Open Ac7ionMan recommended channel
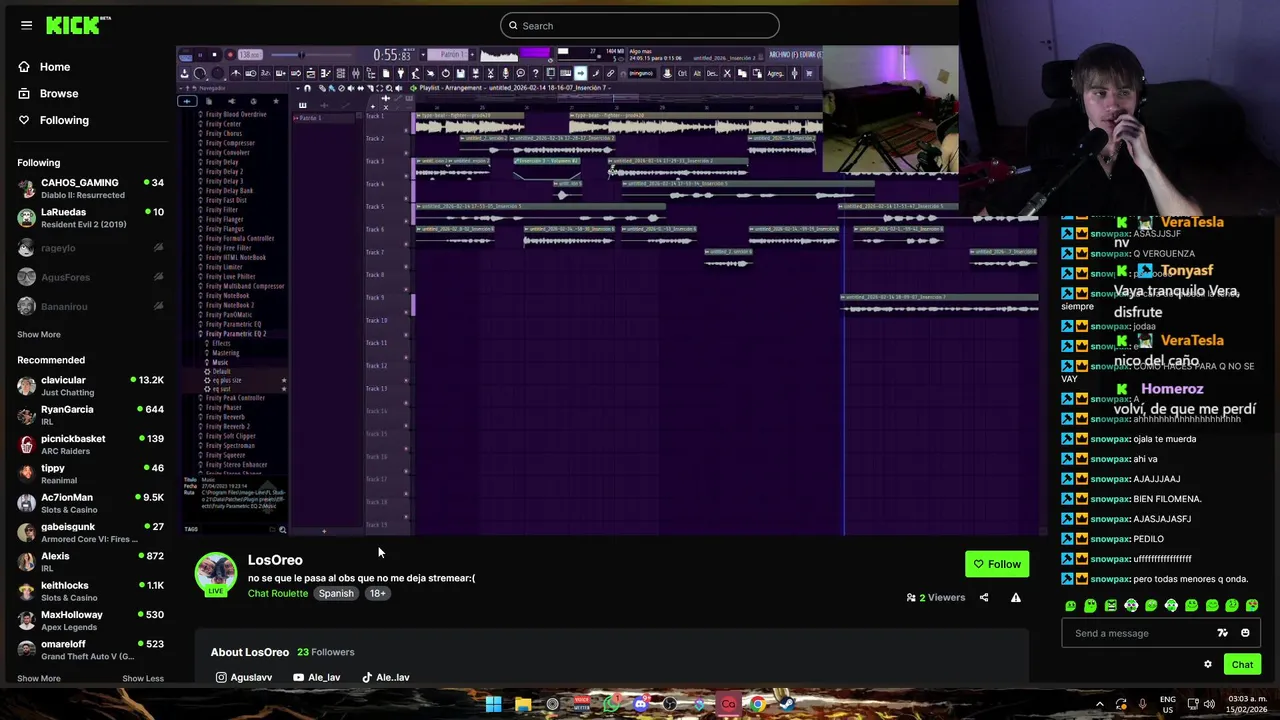Image resolution: width=1280 pixels, height=720 pixels. [90, 503]
